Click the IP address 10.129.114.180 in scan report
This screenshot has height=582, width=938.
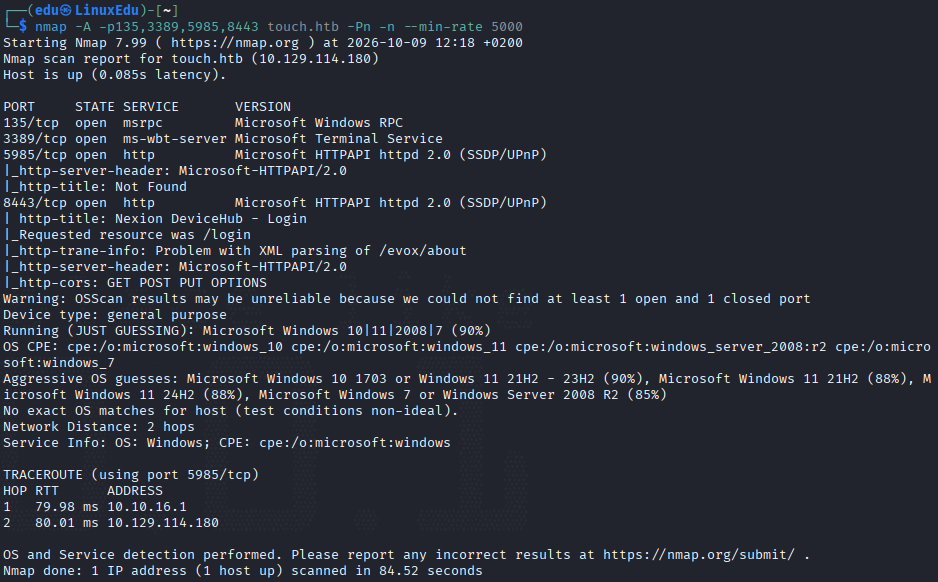pyautogui.click(x=315, y=59)
